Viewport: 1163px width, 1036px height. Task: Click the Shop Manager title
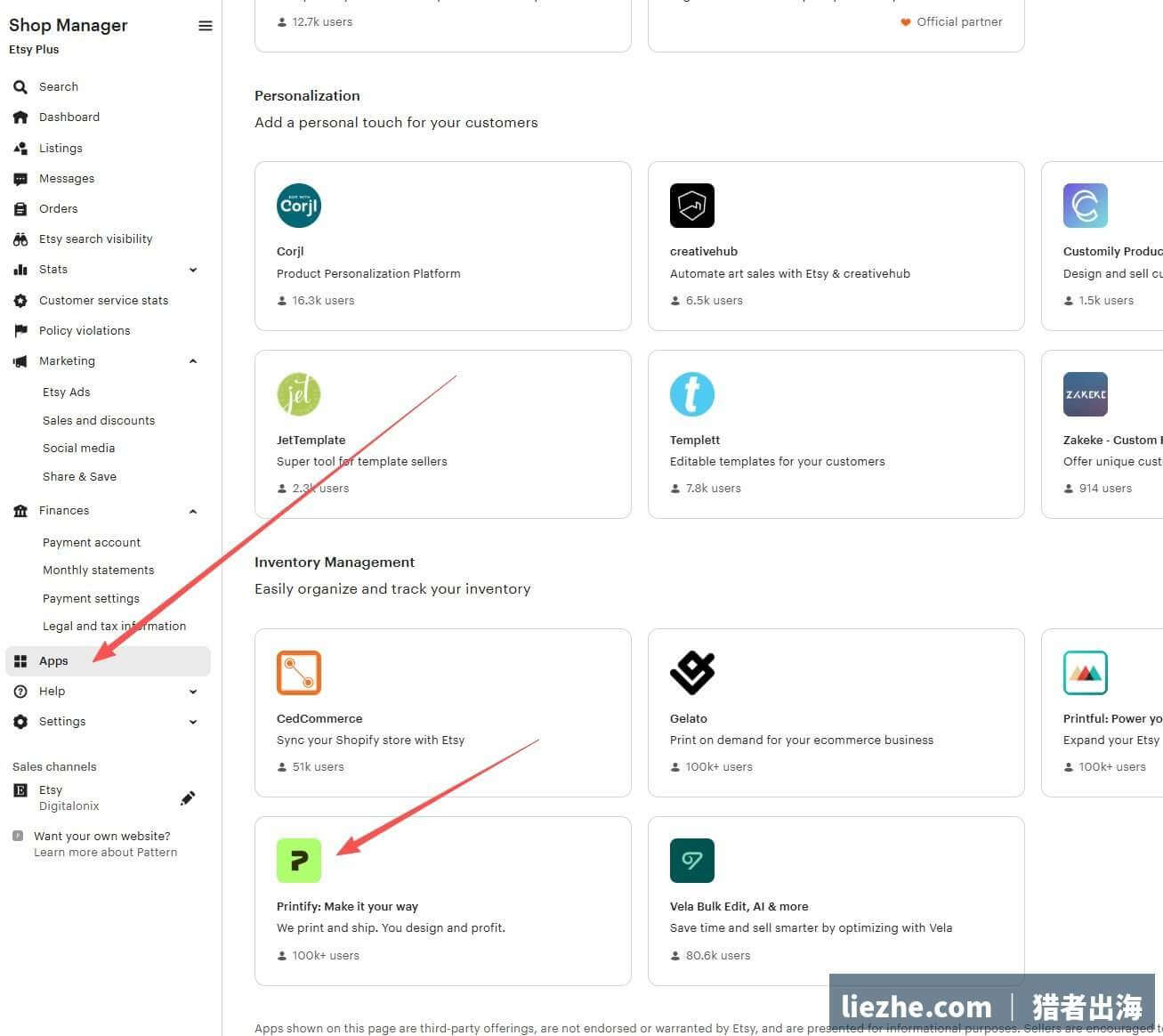pyautogui.click(x=69, y=26)
